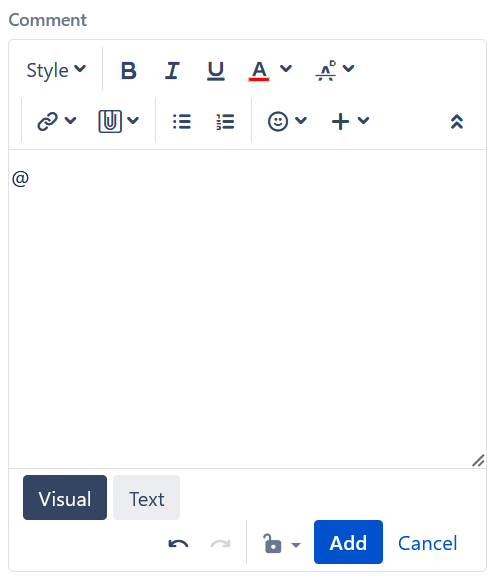The height and width of the screenshot is (579, 490).
Task: Toggle underline formatting
Action: (x=216, y=70)
